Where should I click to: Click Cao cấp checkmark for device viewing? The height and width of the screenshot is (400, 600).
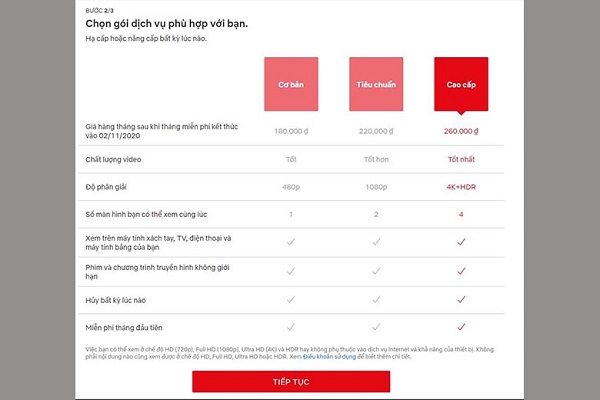click(461, 242)
